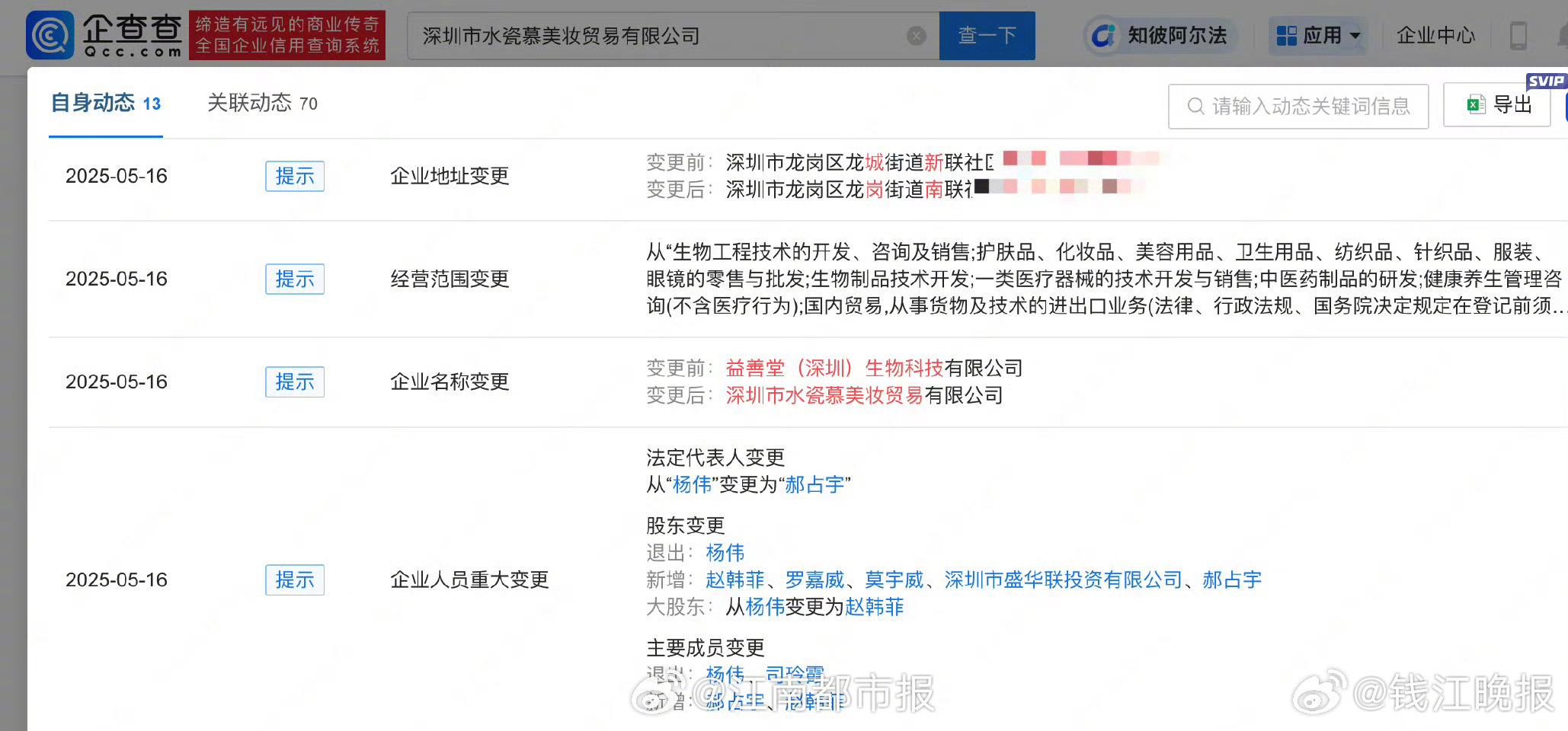The image size is (1568, 731).
Task: Open new shareholder 罗嘉威 link
Action: [x=815, y=579]
